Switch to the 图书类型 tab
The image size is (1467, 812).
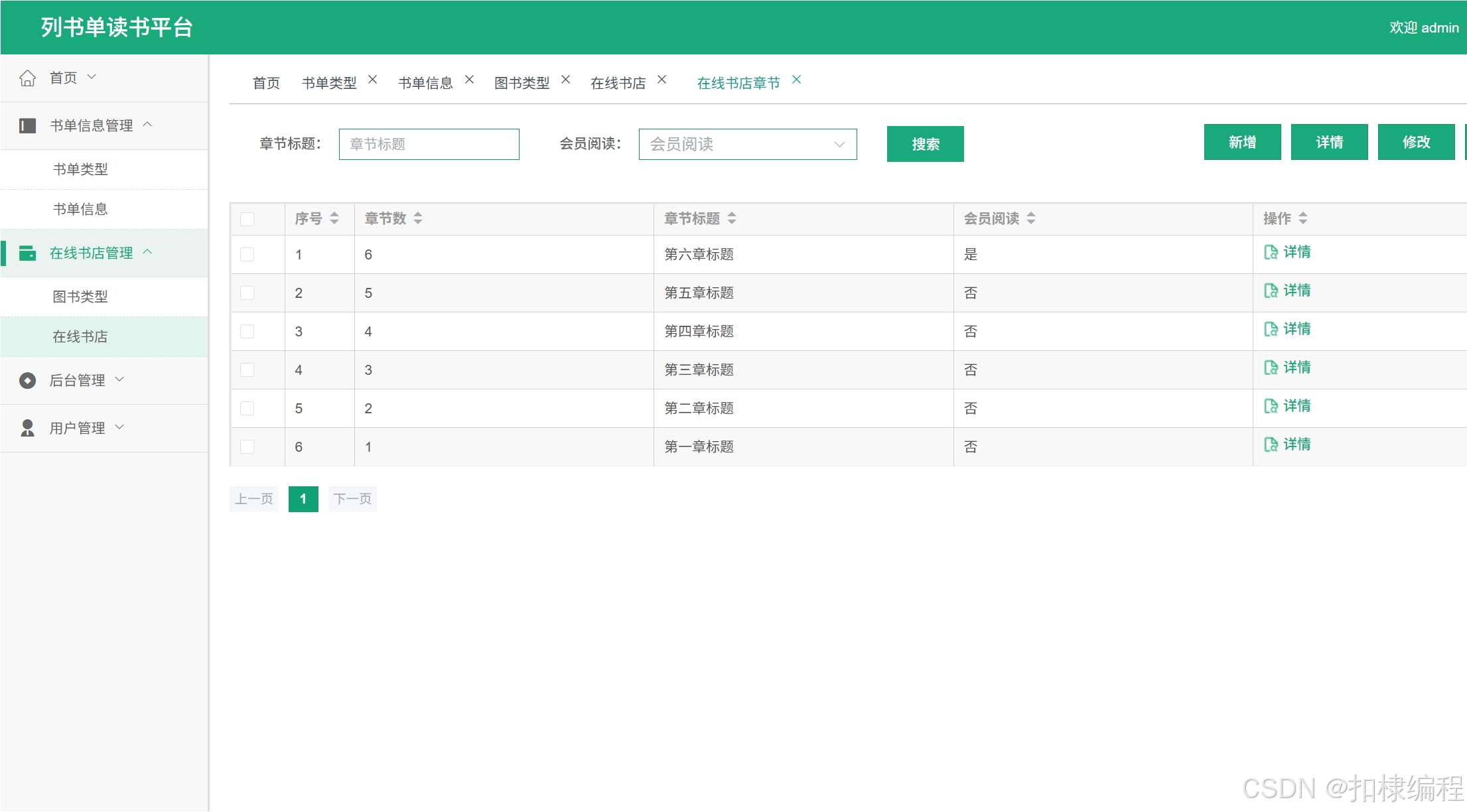tap(522, 83)
